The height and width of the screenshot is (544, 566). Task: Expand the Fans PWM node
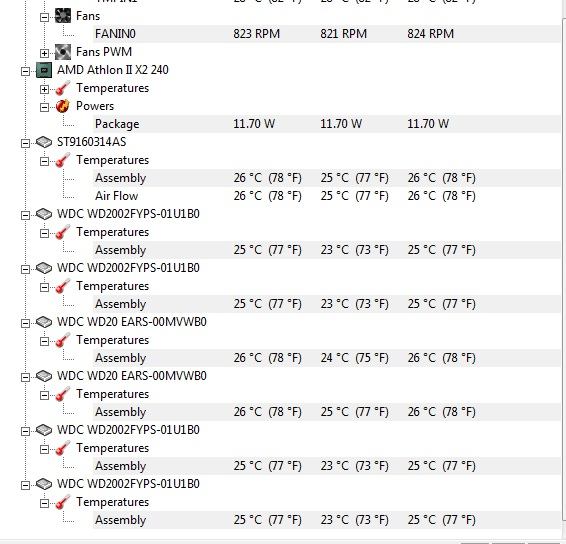click(44, 53)
